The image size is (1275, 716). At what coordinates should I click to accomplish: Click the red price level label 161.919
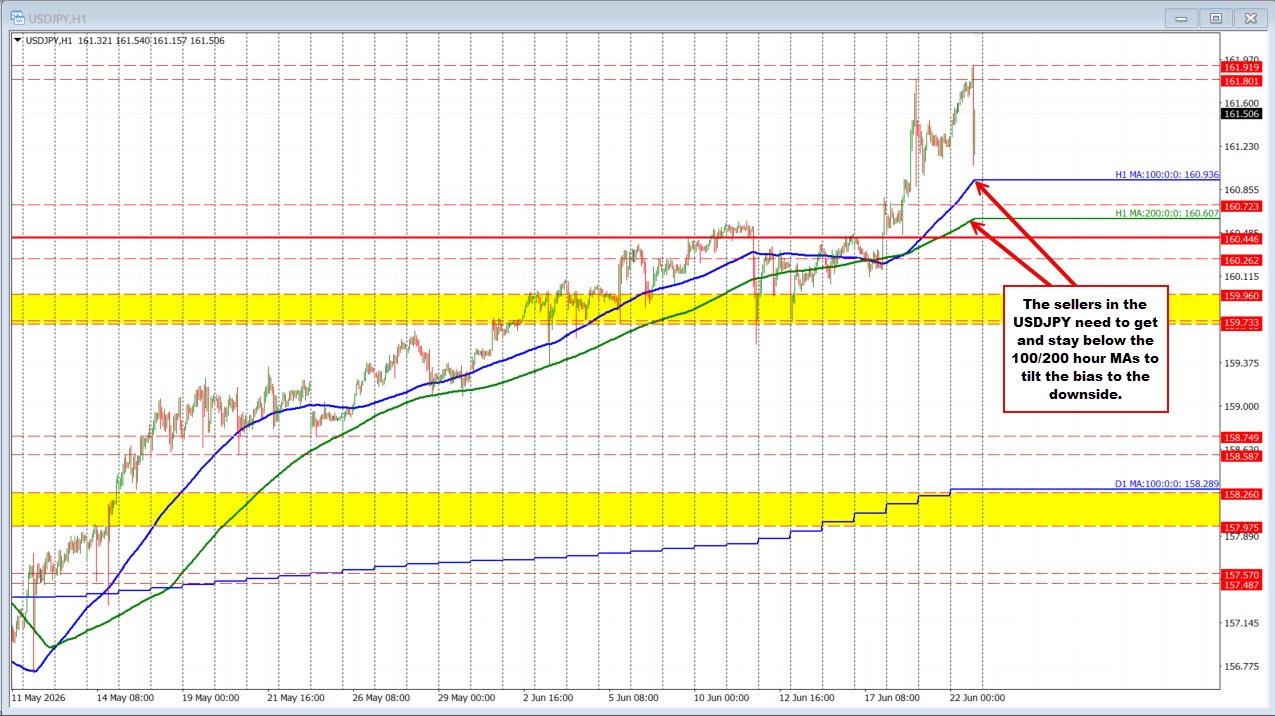tap(1241, 66)
